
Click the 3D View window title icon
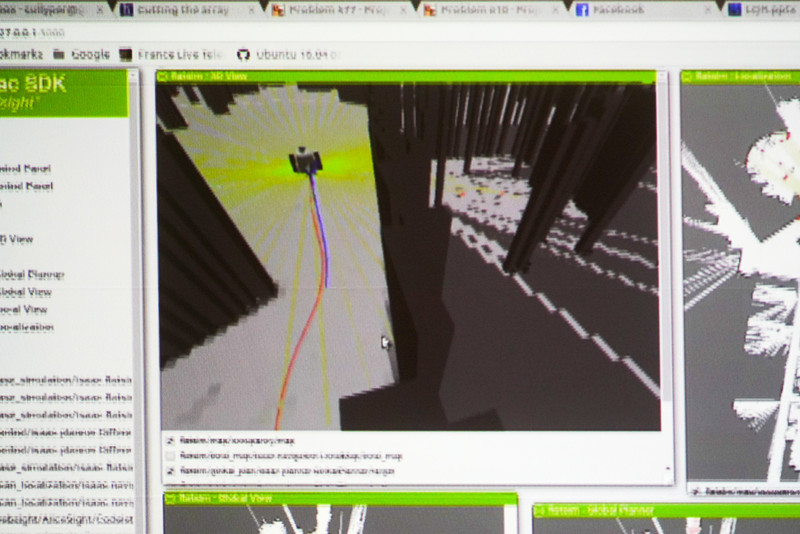pyautogui.click(x=163, y=77)
